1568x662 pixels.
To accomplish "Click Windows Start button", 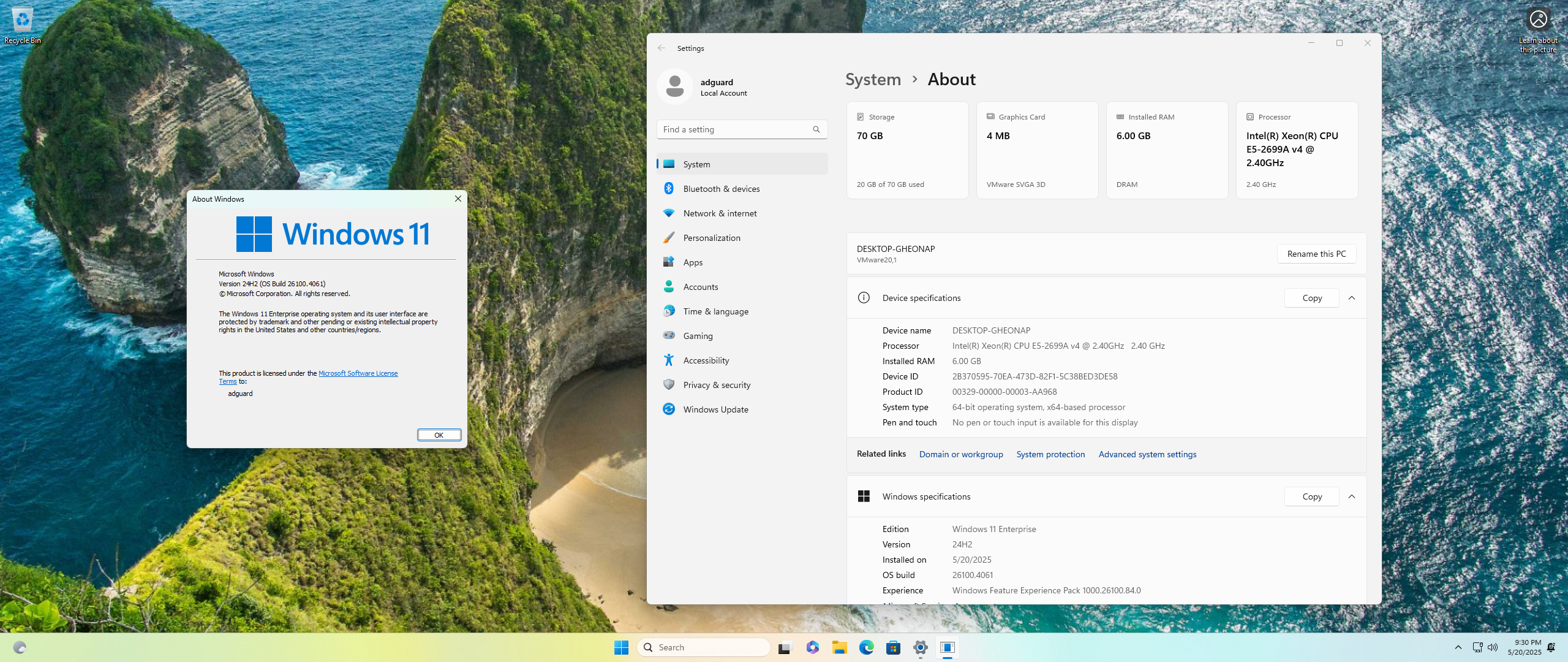I will 621,647.
